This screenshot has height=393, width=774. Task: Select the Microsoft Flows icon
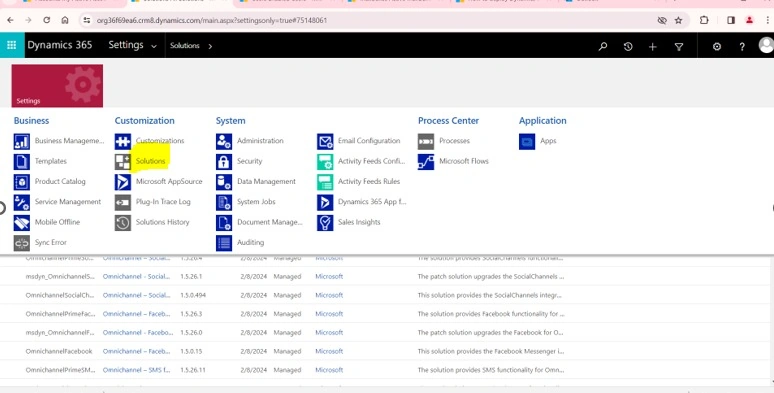(x=426, y=161)
